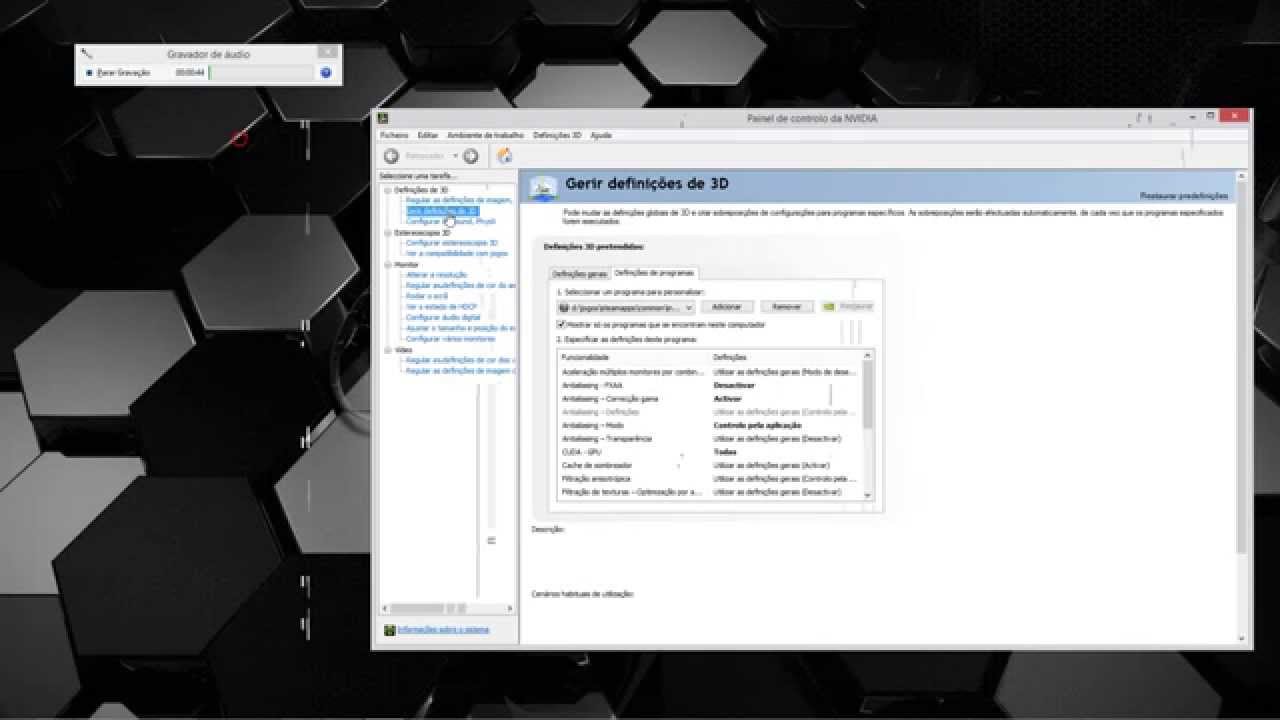Click the recording level meter in Gravador de áudio
Image resolution: width=1280 pixels, height=720 pixels.
pos(261,73)
